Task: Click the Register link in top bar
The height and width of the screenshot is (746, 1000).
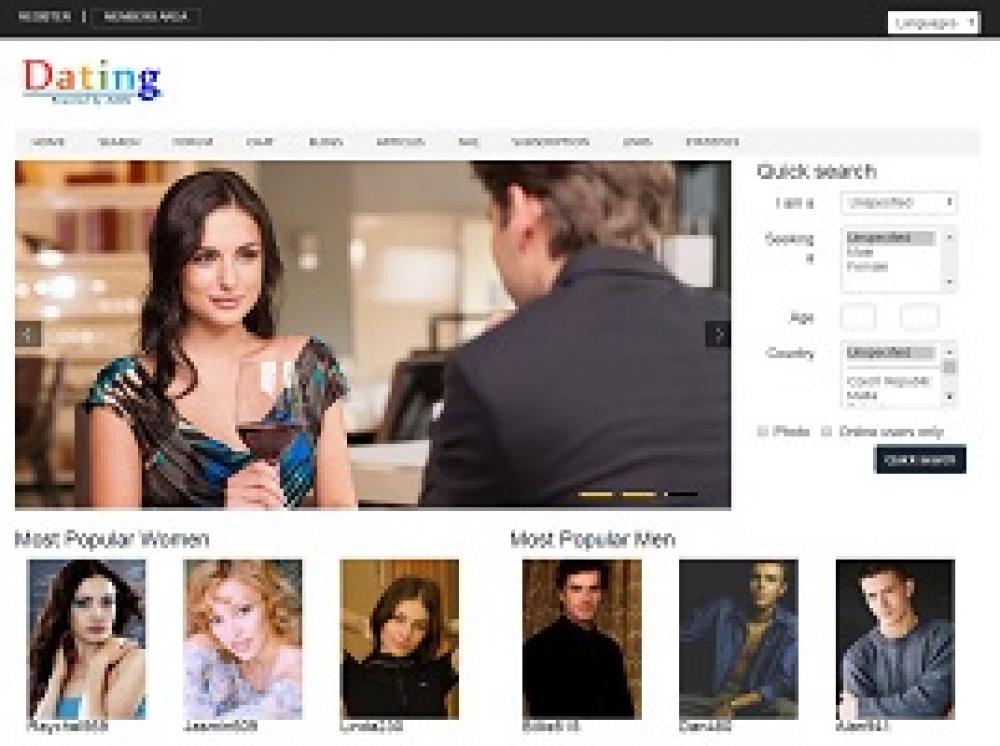Action: [44, 17]
